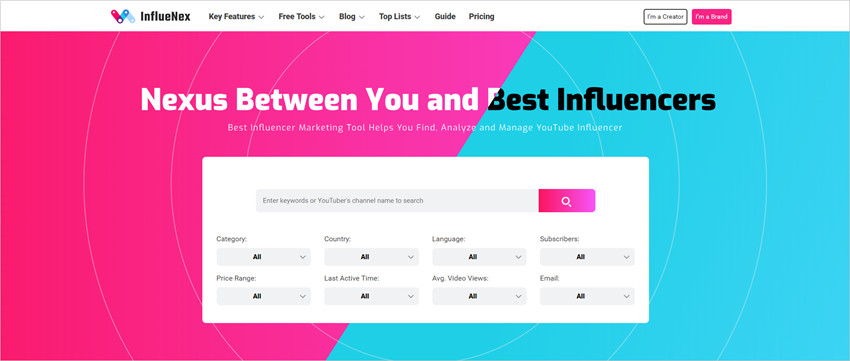Open the Top Lists menu

pyautogui.click(x=400, y=17)
